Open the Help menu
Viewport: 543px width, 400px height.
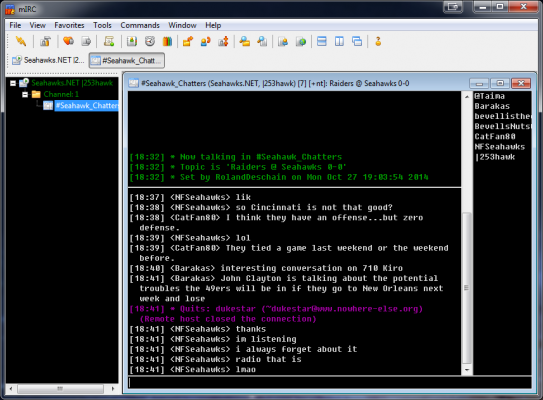(213, 25)
